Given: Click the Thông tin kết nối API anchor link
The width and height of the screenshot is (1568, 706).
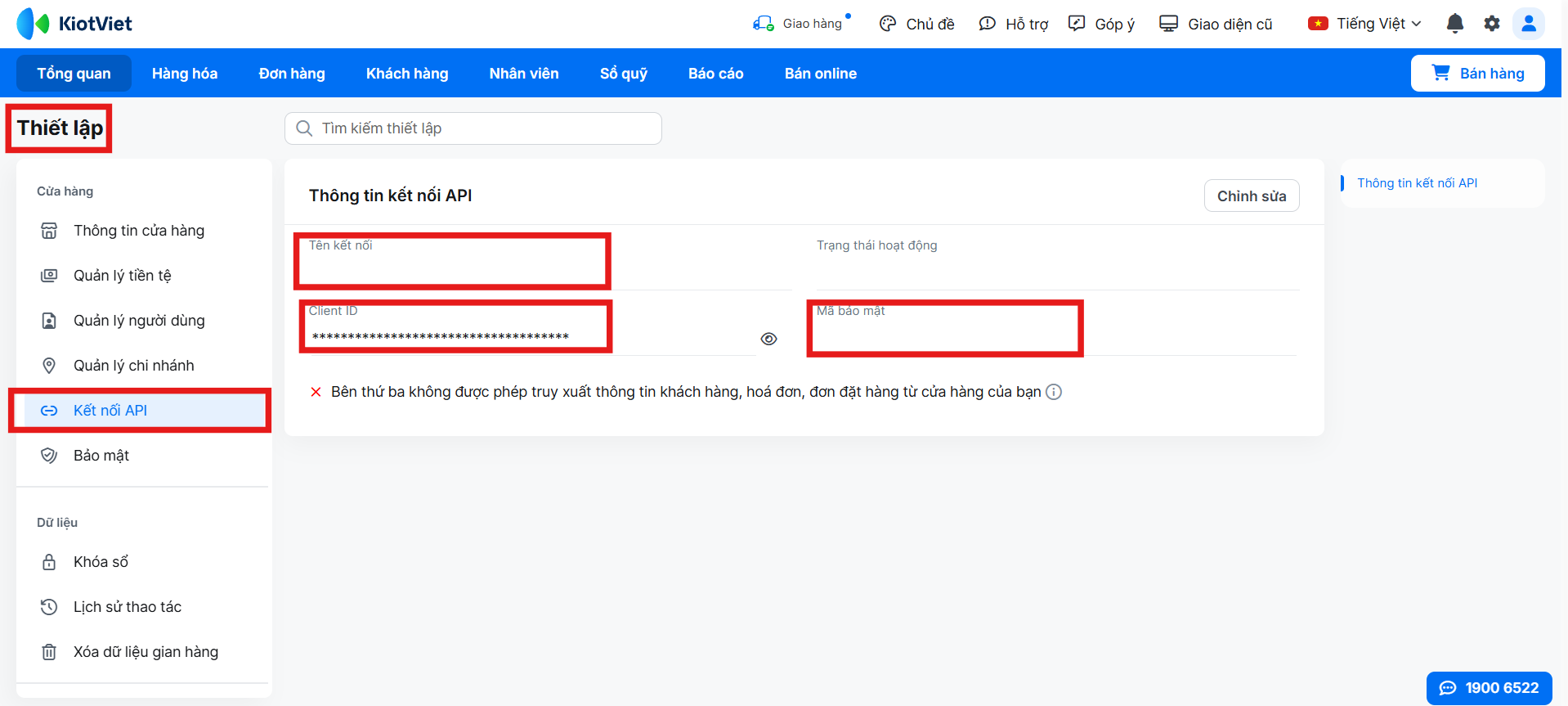Looking at the screenshot, I should [x=1418, y=183].
